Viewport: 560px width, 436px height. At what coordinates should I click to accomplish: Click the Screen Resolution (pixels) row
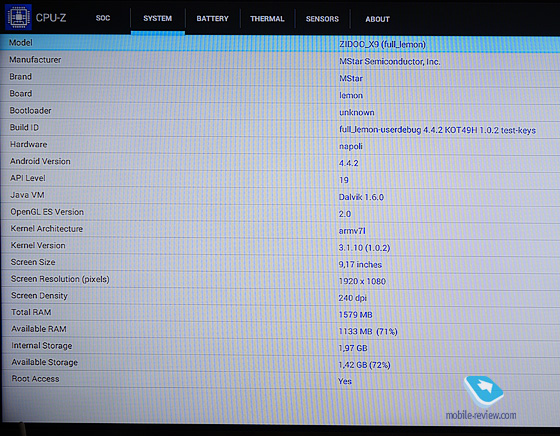(x=280, y=280)
